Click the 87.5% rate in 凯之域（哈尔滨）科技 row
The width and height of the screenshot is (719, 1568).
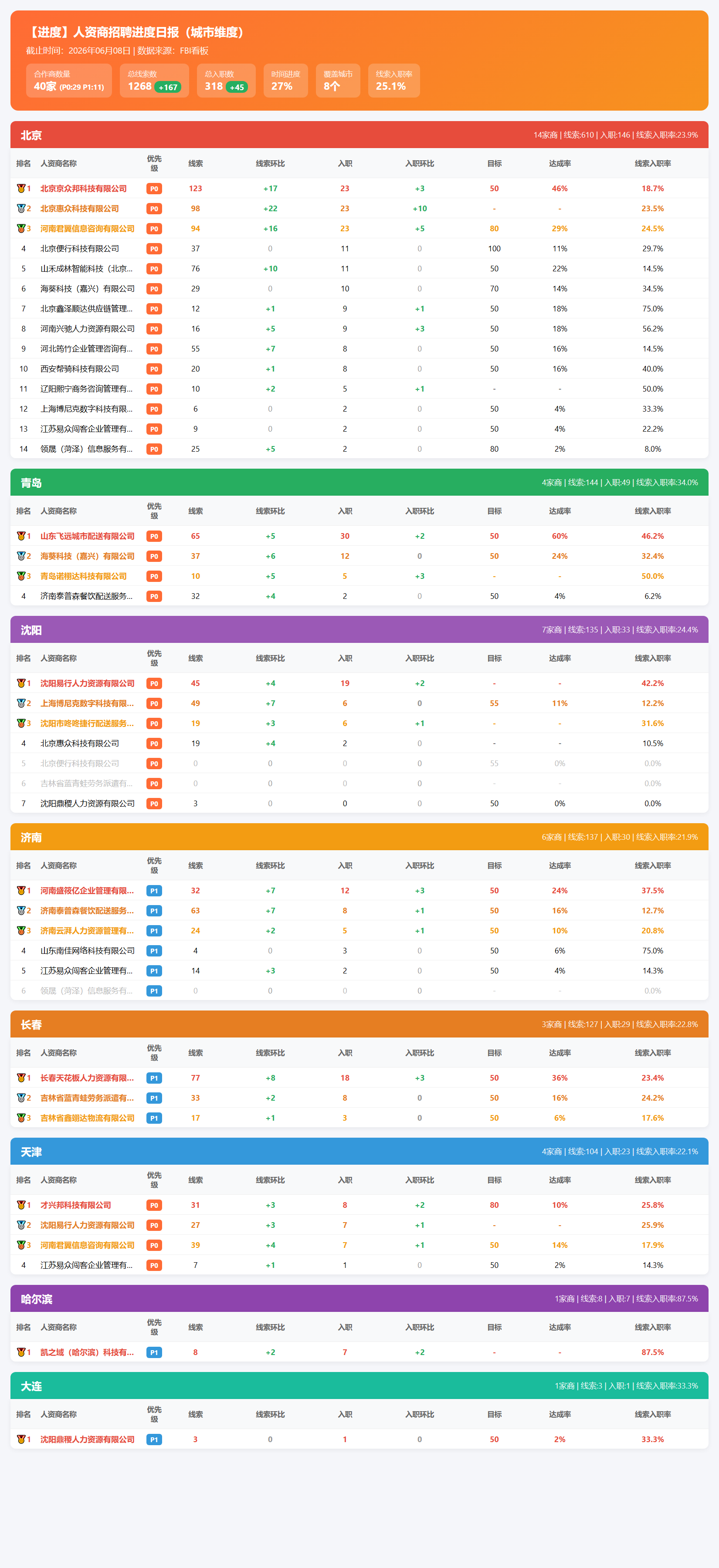(x=653, y=1352)
